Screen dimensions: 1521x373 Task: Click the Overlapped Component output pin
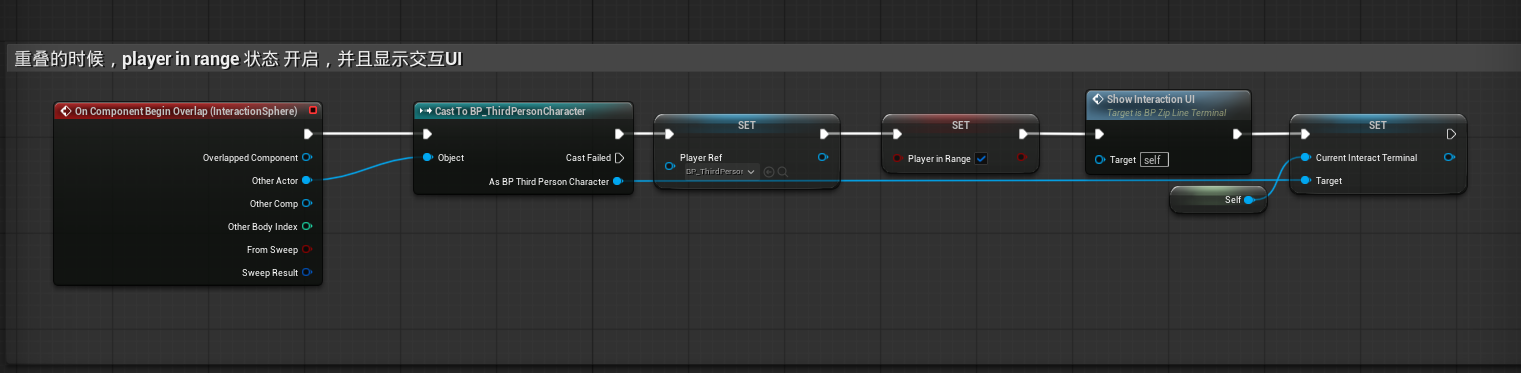pos(307,158)
